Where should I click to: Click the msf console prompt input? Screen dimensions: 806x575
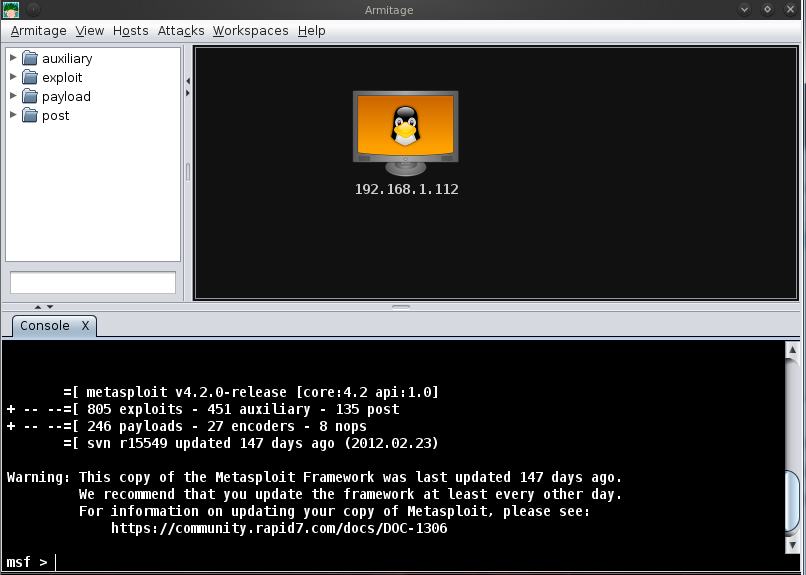point(391,562)
